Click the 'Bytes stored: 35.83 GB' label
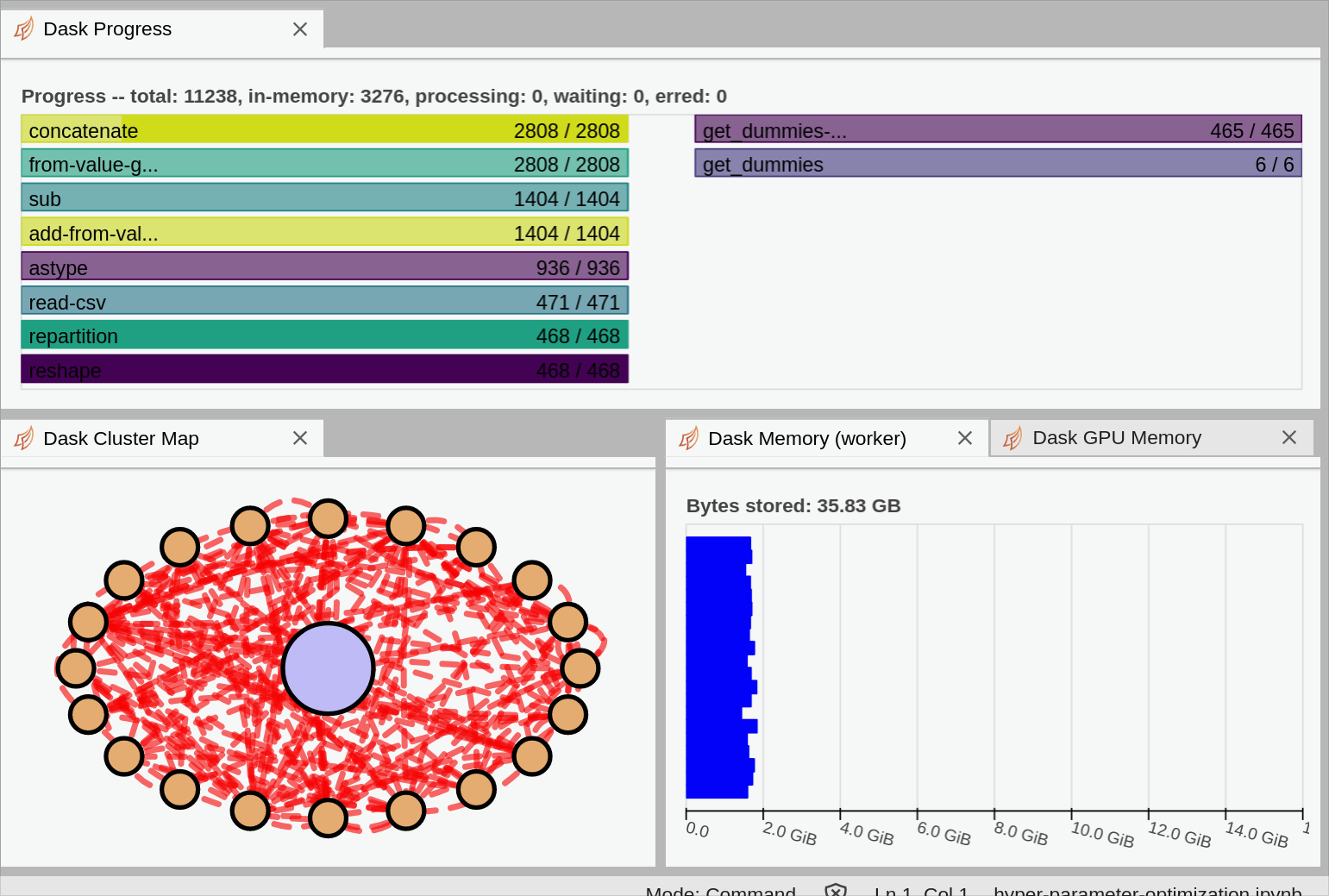 click(x=793, y=505)
